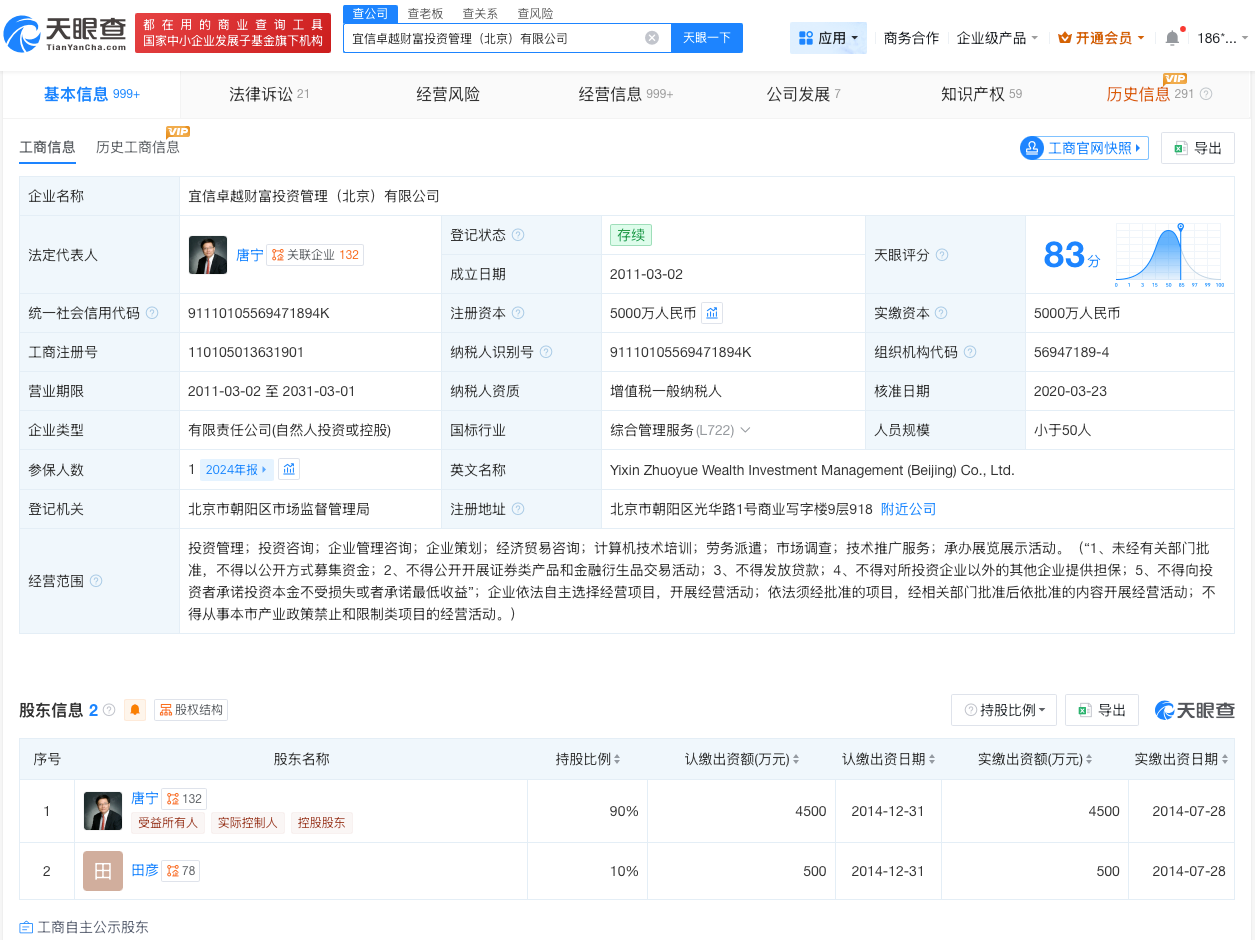Open chart icon beside 注册资本 value
The height and width of the screenshot is (940, 1255).
point(712,313)
